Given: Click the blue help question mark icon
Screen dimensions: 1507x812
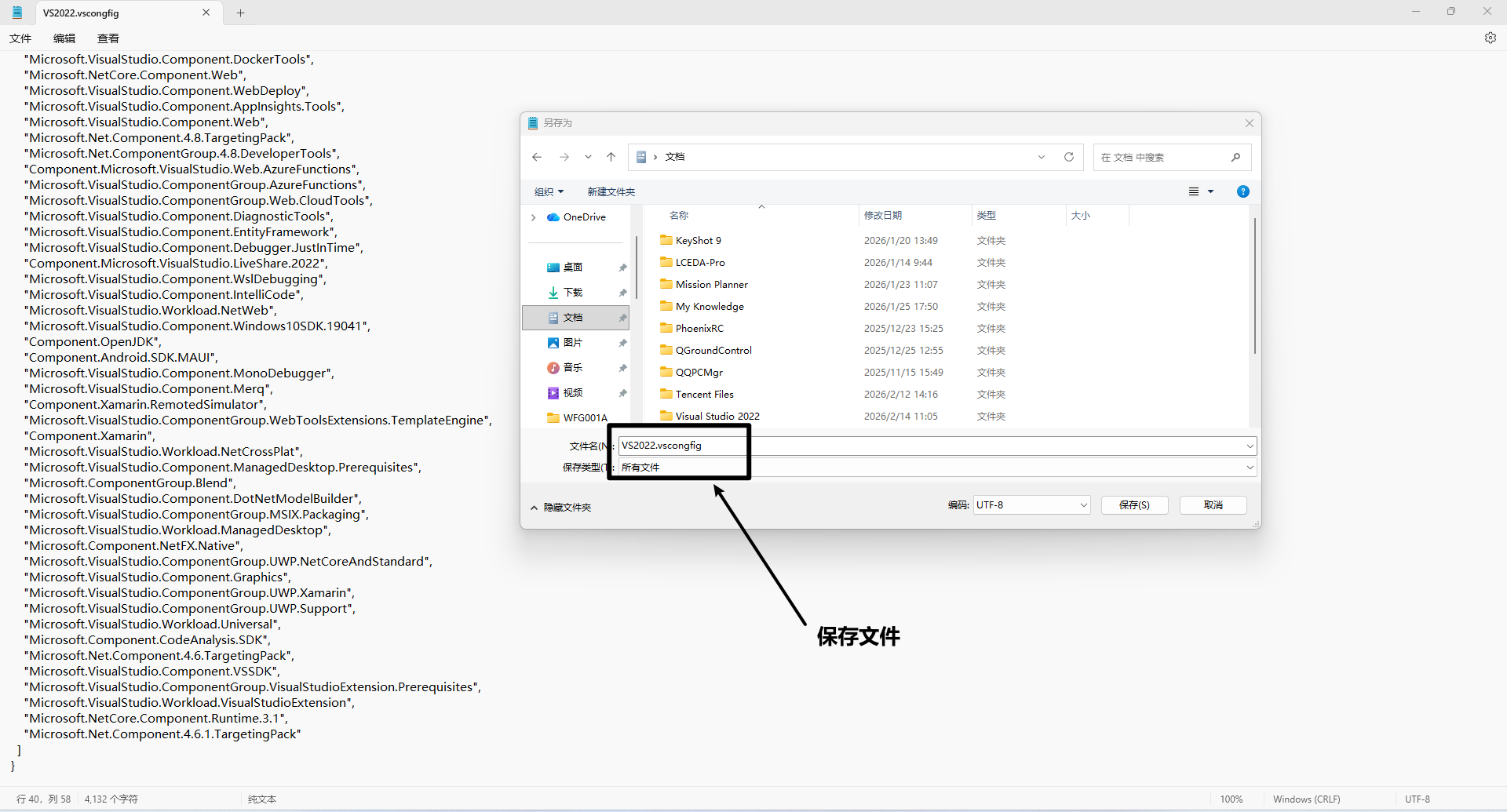Looking at the screenshot, I should [1242, 191].
